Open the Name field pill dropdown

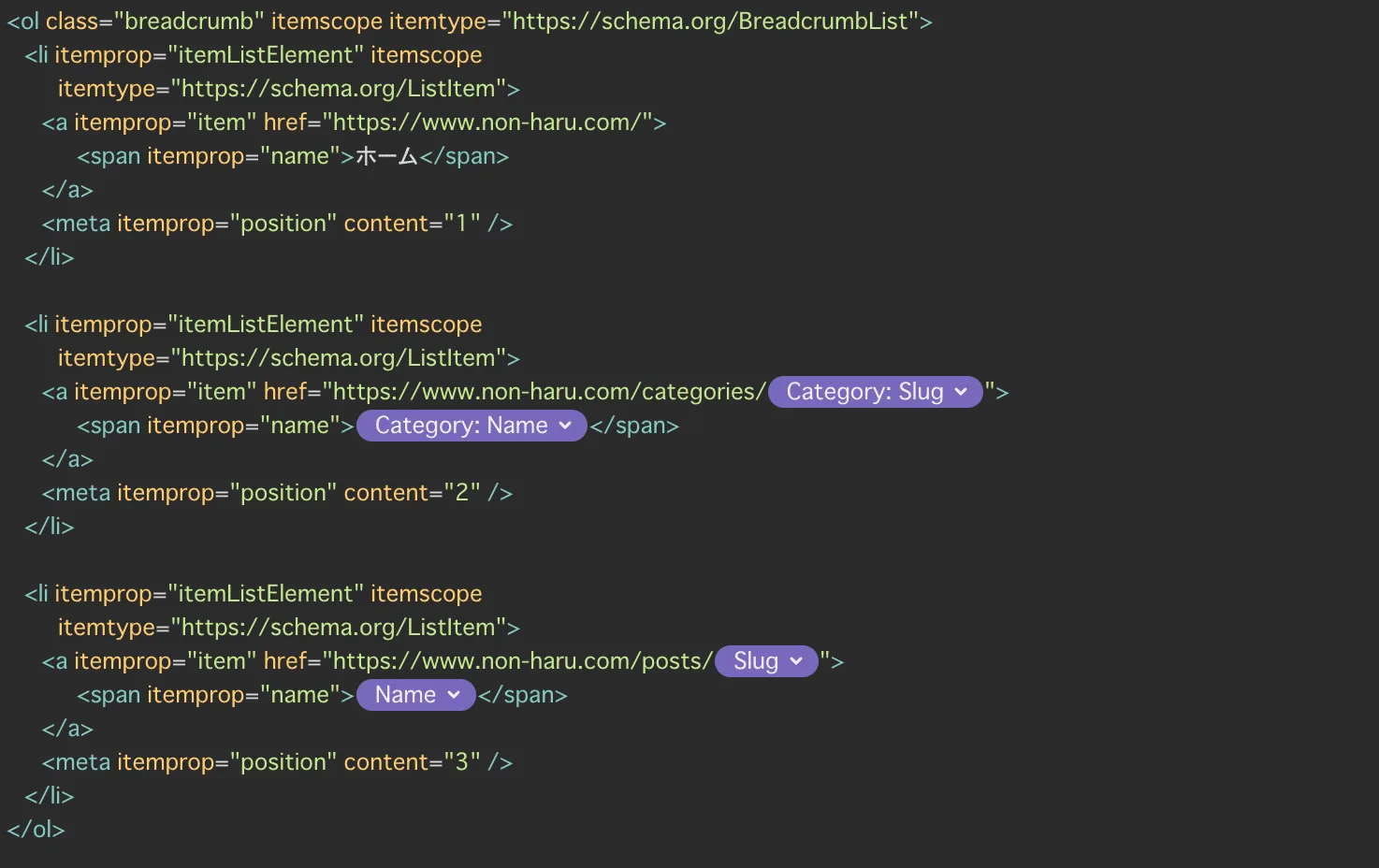[x=416, y=695]
